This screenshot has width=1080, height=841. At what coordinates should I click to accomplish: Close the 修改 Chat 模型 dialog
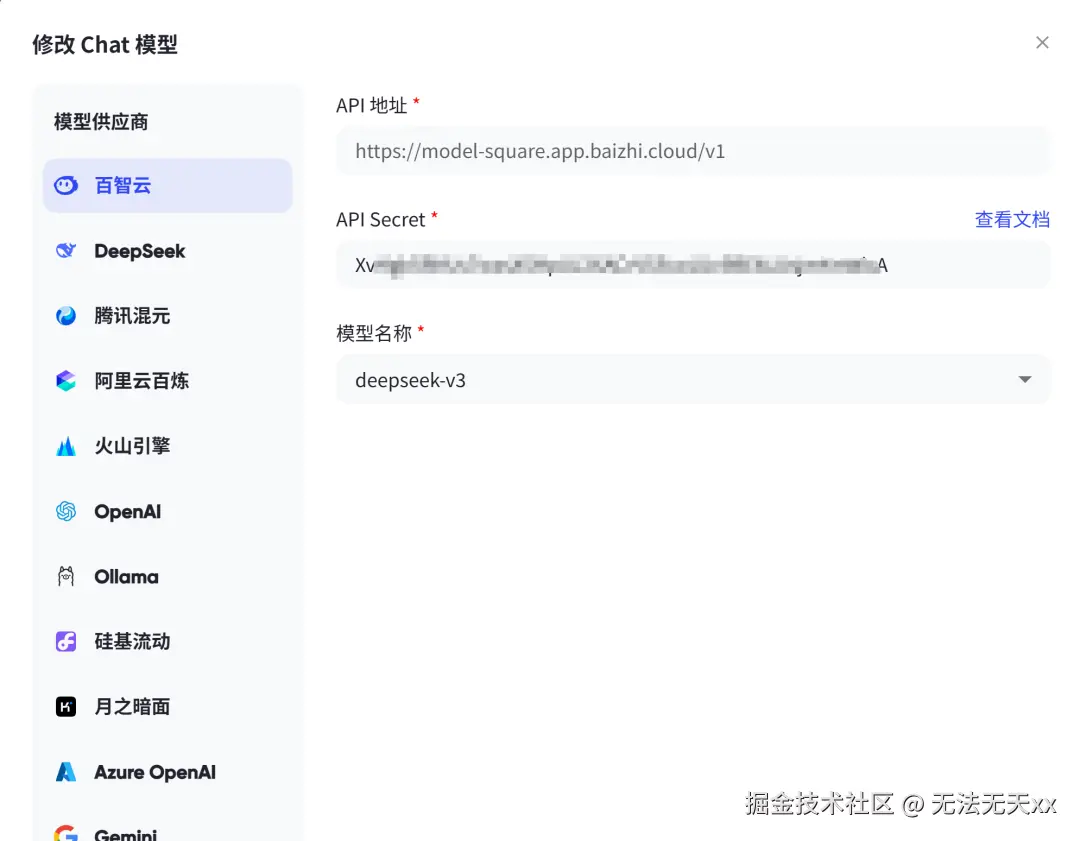[1042, 42]
